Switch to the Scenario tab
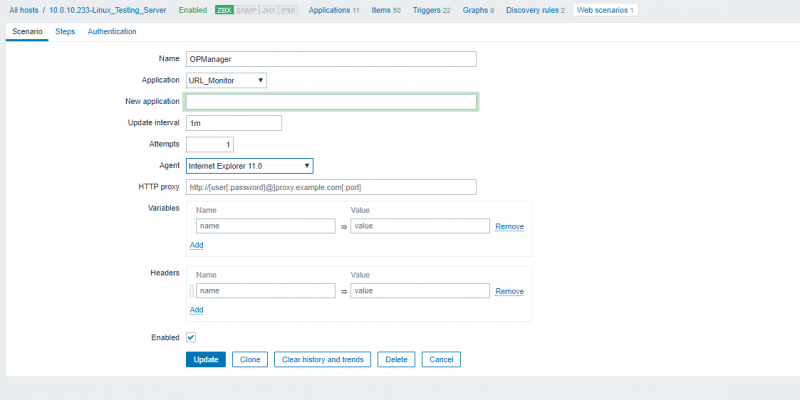Image resolution: width=800 pixels, height=400 pixels. [27, 31]
